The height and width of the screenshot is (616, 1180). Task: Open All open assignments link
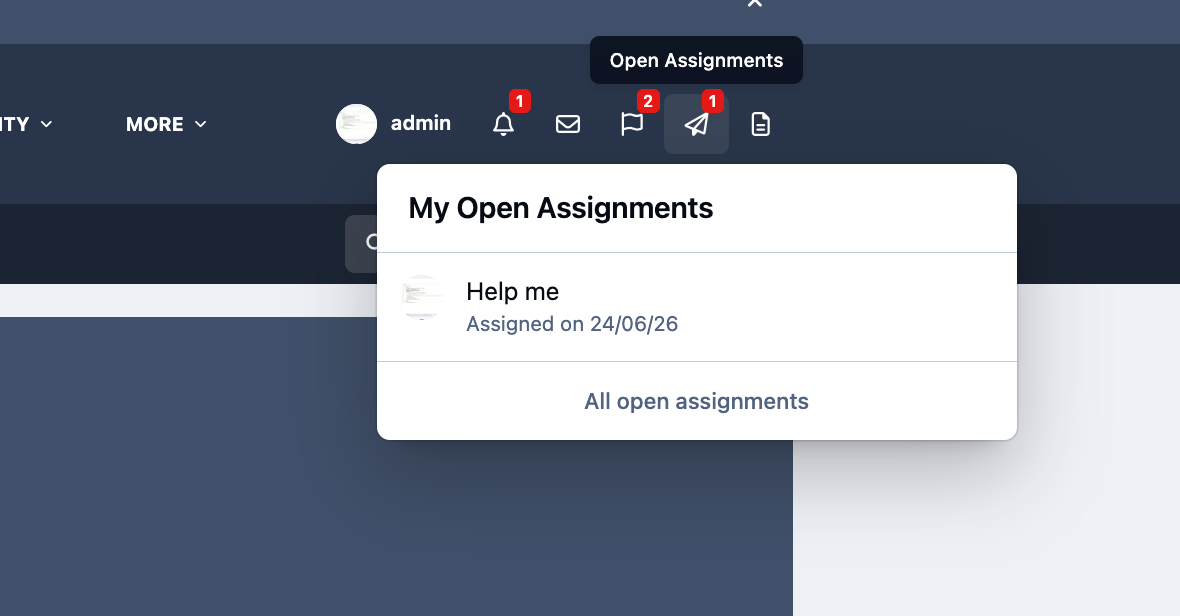click(697, 401)
